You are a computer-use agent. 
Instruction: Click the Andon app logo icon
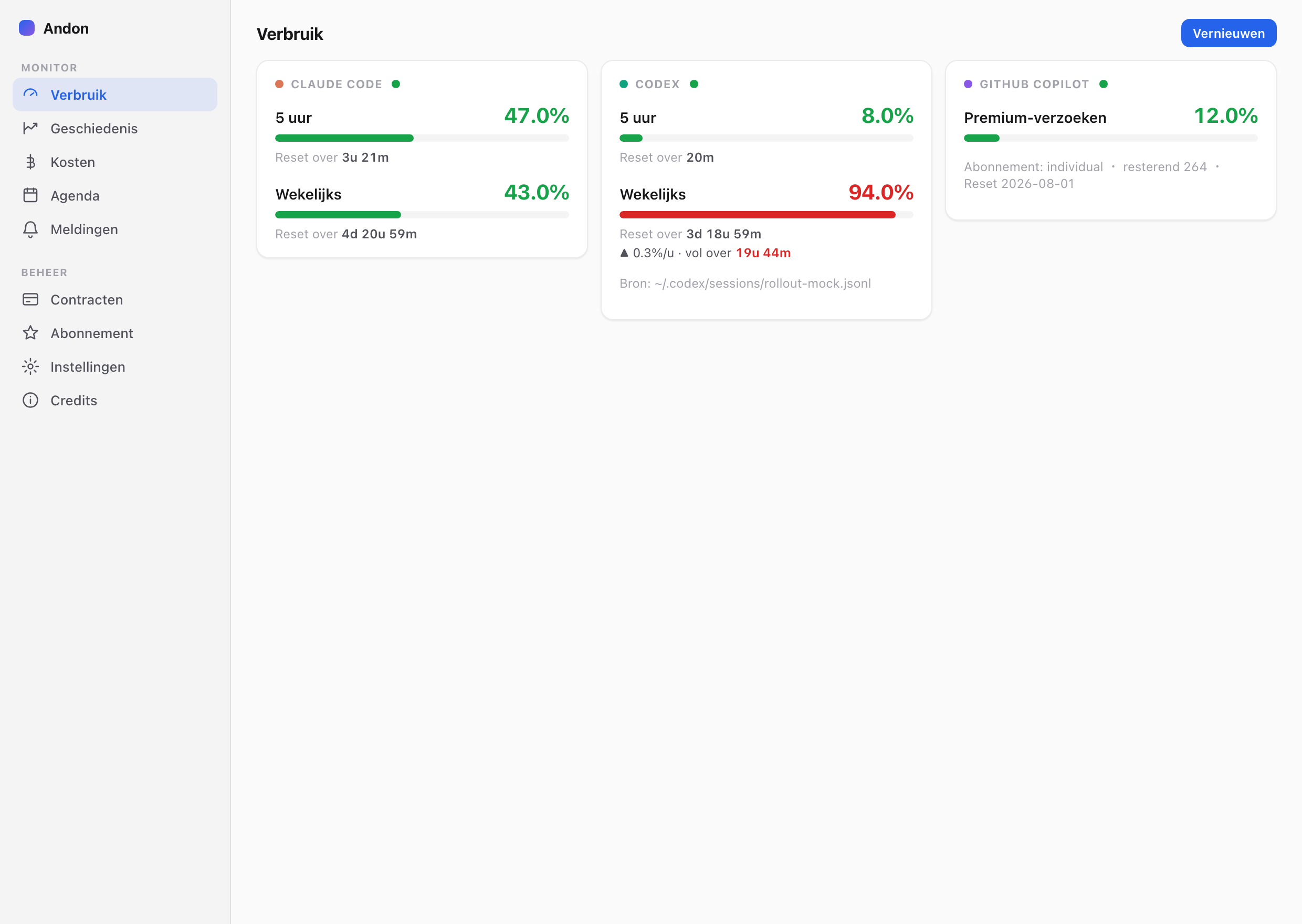tap(27, 28)
